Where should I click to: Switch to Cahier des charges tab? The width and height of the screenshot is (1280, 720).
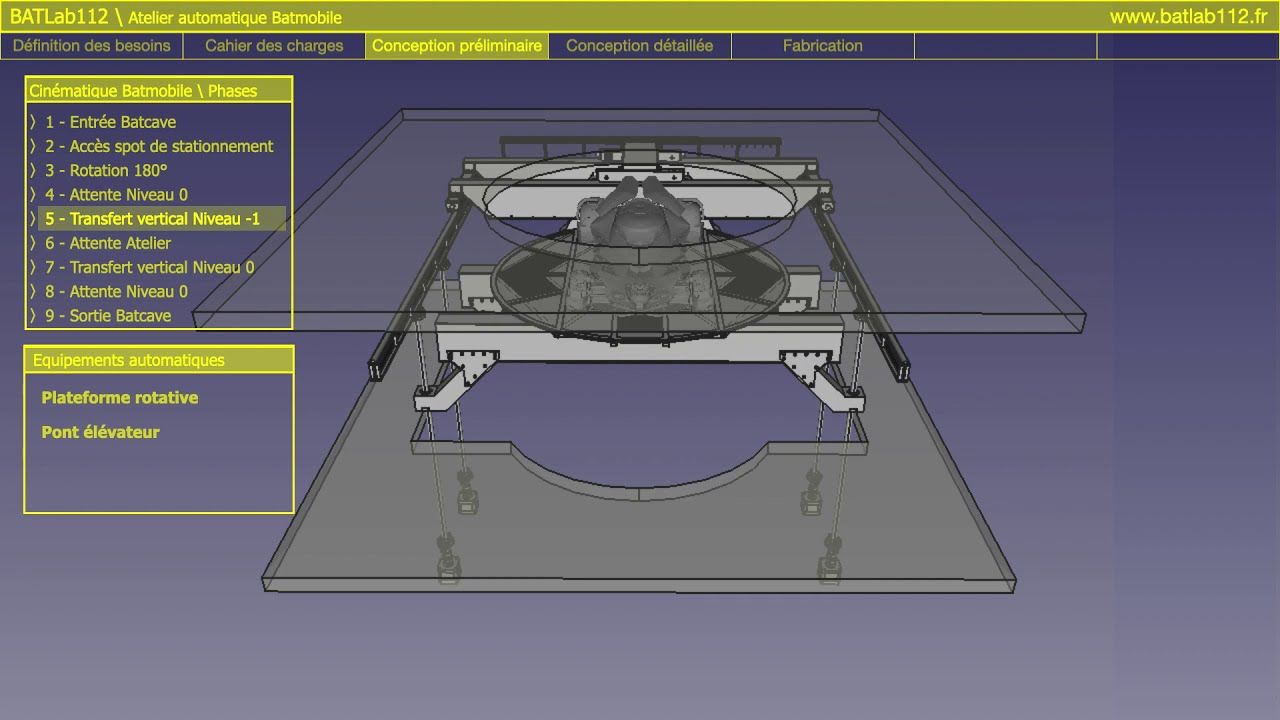click(x=274, y=46)
